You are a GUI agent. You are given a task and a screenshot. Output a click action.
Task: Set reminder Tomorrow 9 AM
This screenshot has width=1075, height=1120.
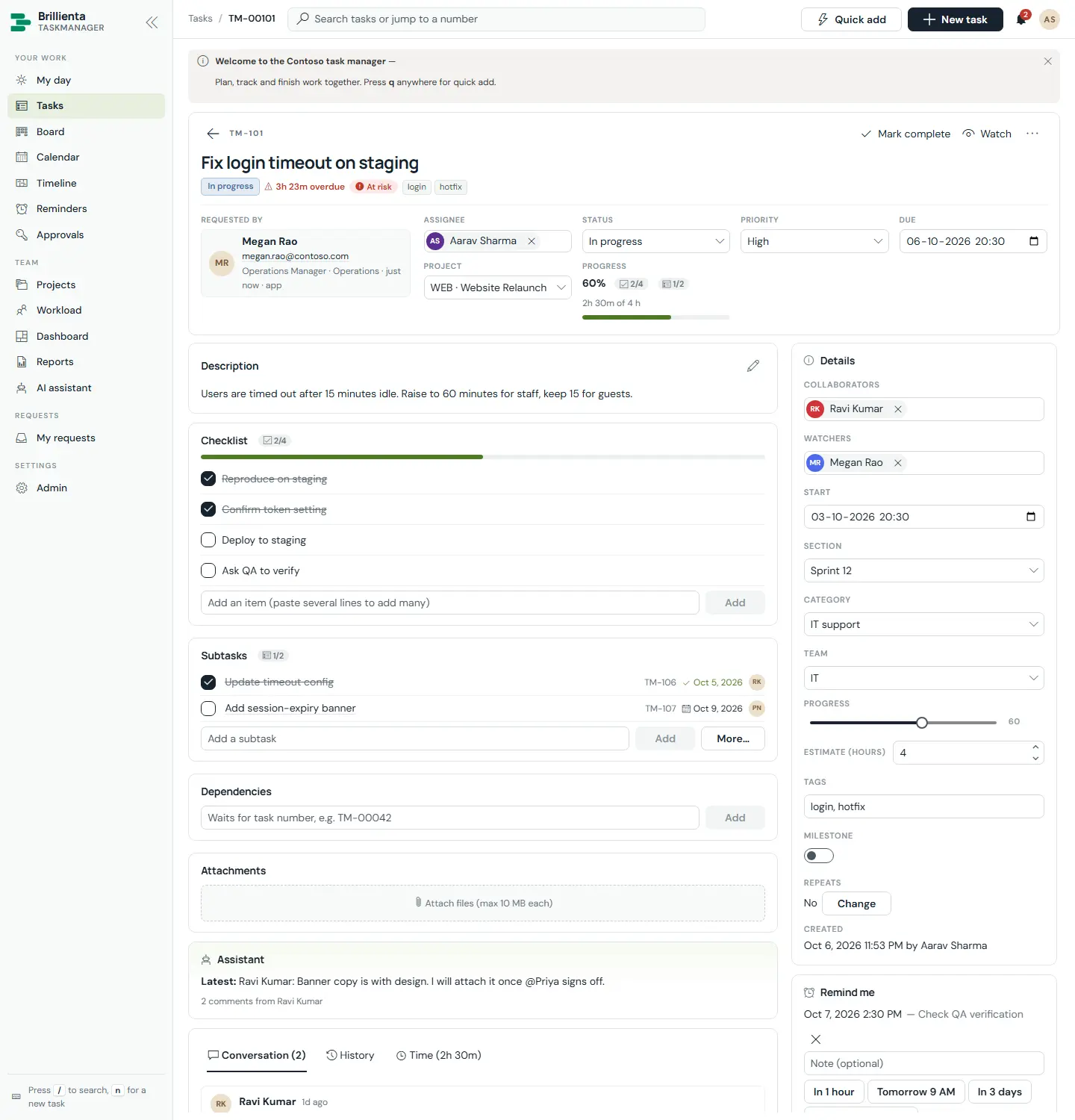click(x=916, y=1092)
